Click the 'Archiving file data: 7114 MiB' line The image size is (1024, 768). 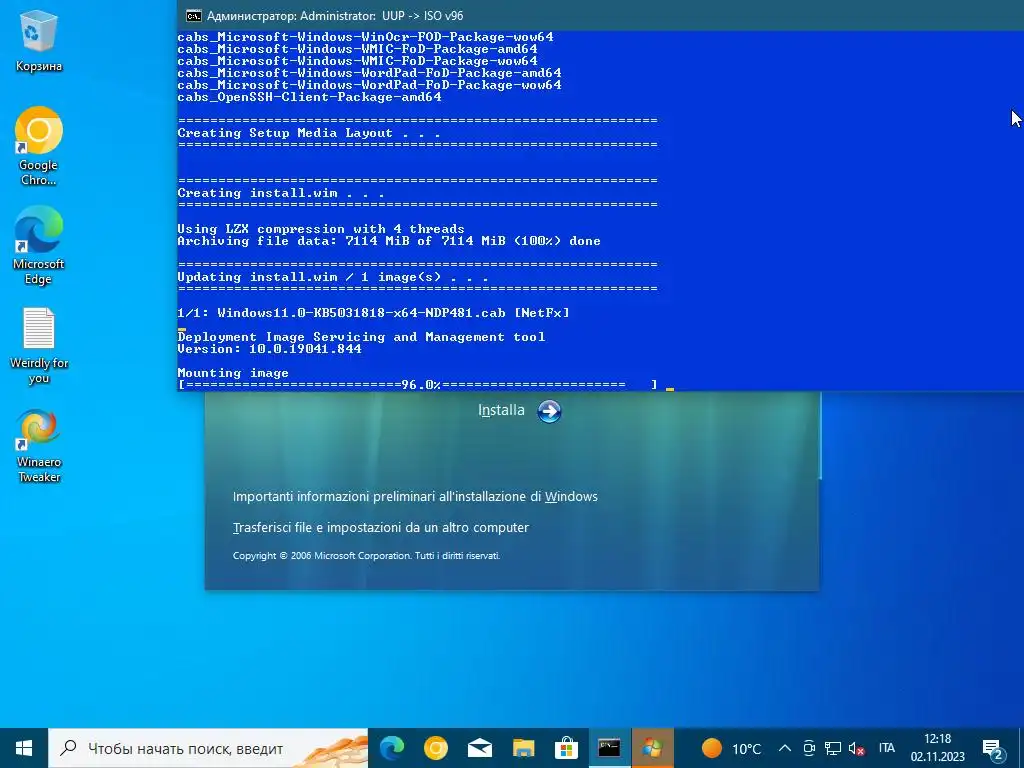pyautogui.click(x=389, y=241)
